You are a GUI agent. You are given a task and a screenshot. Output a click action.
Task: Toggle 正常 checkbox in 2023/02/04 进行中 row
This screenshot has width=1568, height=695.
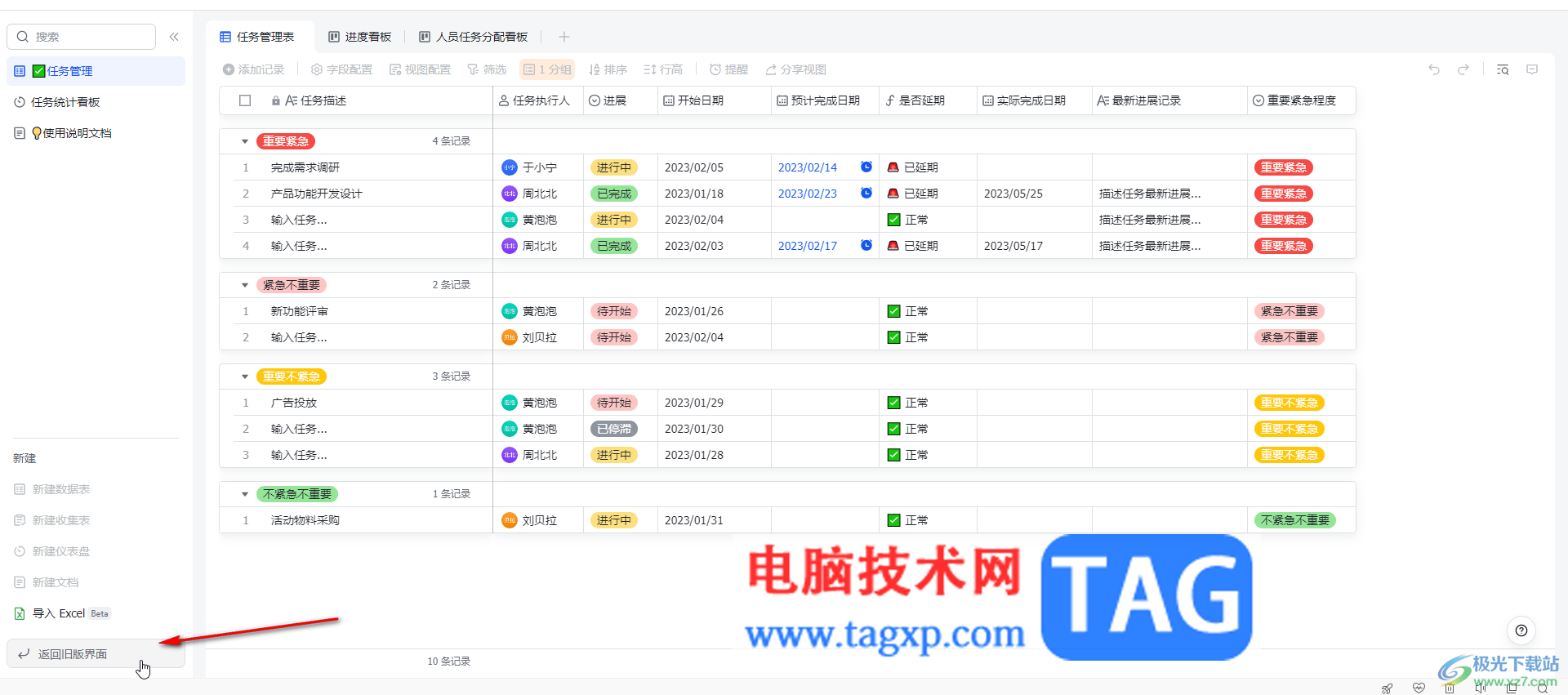(x=893, y=220)
